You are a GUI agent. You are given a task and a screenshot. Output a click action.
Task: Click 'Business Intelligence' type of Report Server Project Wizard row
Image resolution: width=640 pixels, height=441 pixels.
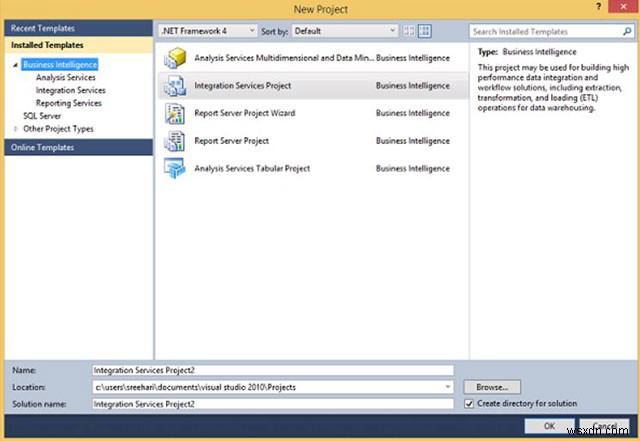(413, 113)
